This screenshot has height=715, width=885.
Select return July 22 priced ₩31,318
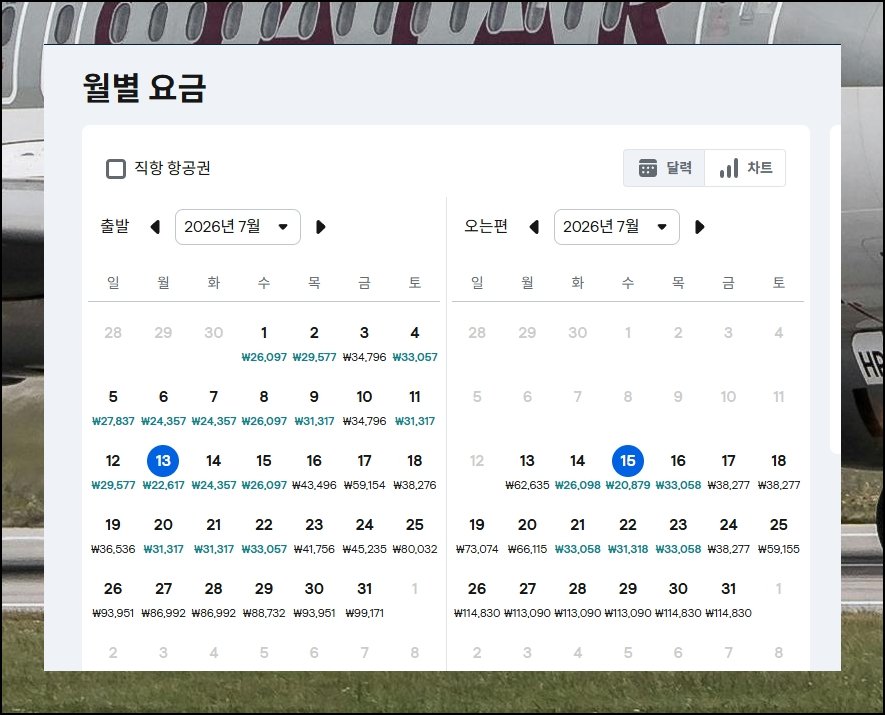628,535
